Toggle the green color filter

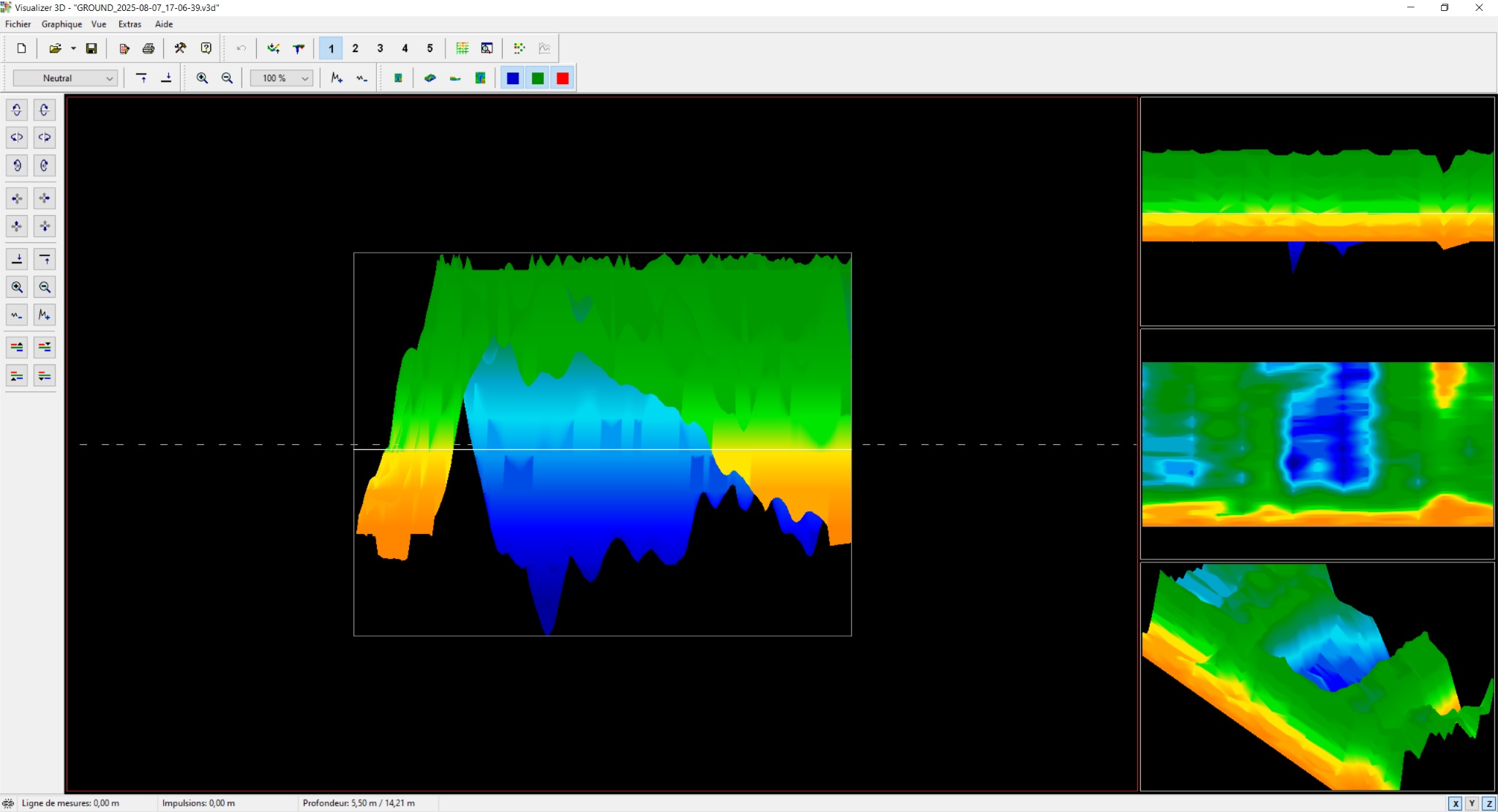[x=538, y=78]
